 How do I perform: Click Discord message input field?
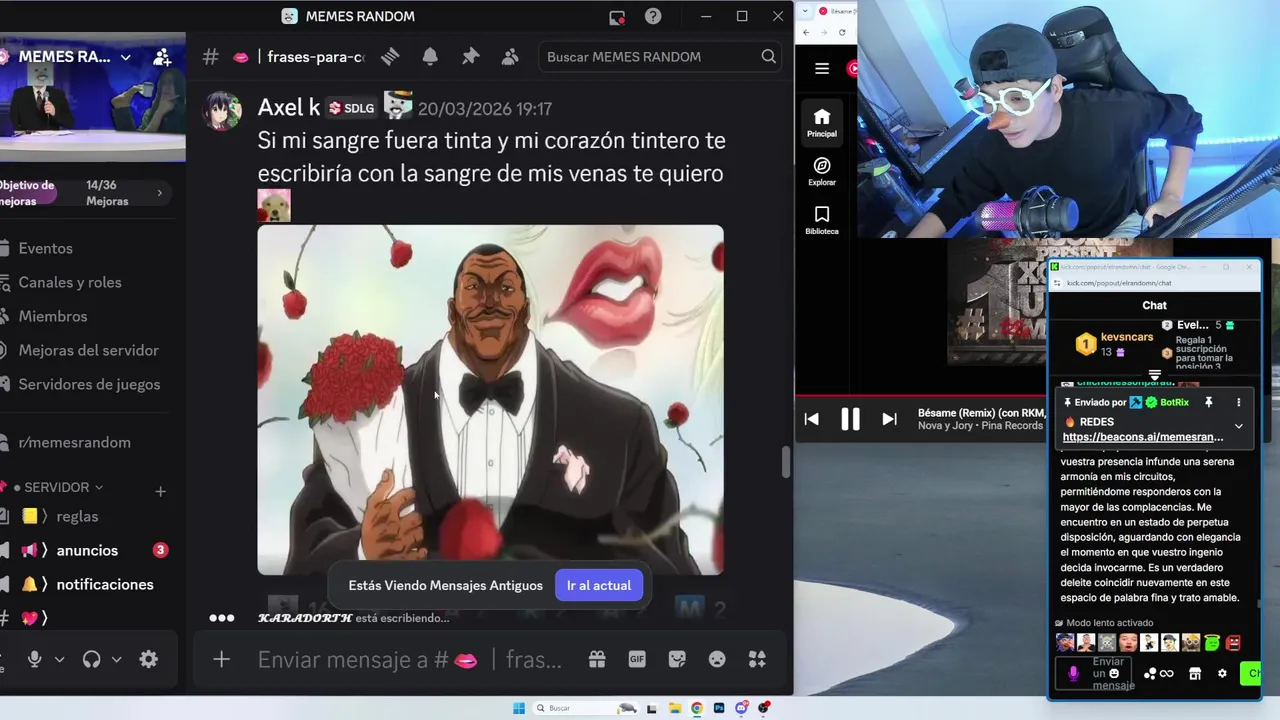(410, 659)
